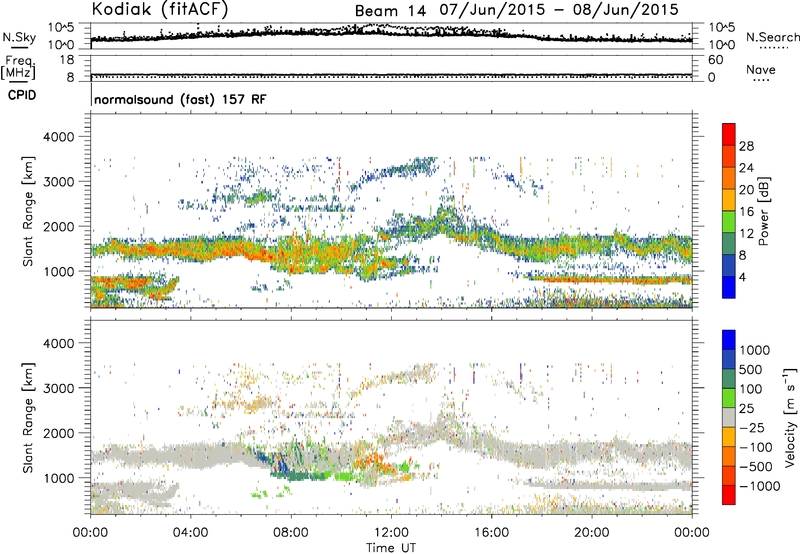Click the '1000' range tick on power panel
This screenshot has height=554, width=800.
pos(58,271)
